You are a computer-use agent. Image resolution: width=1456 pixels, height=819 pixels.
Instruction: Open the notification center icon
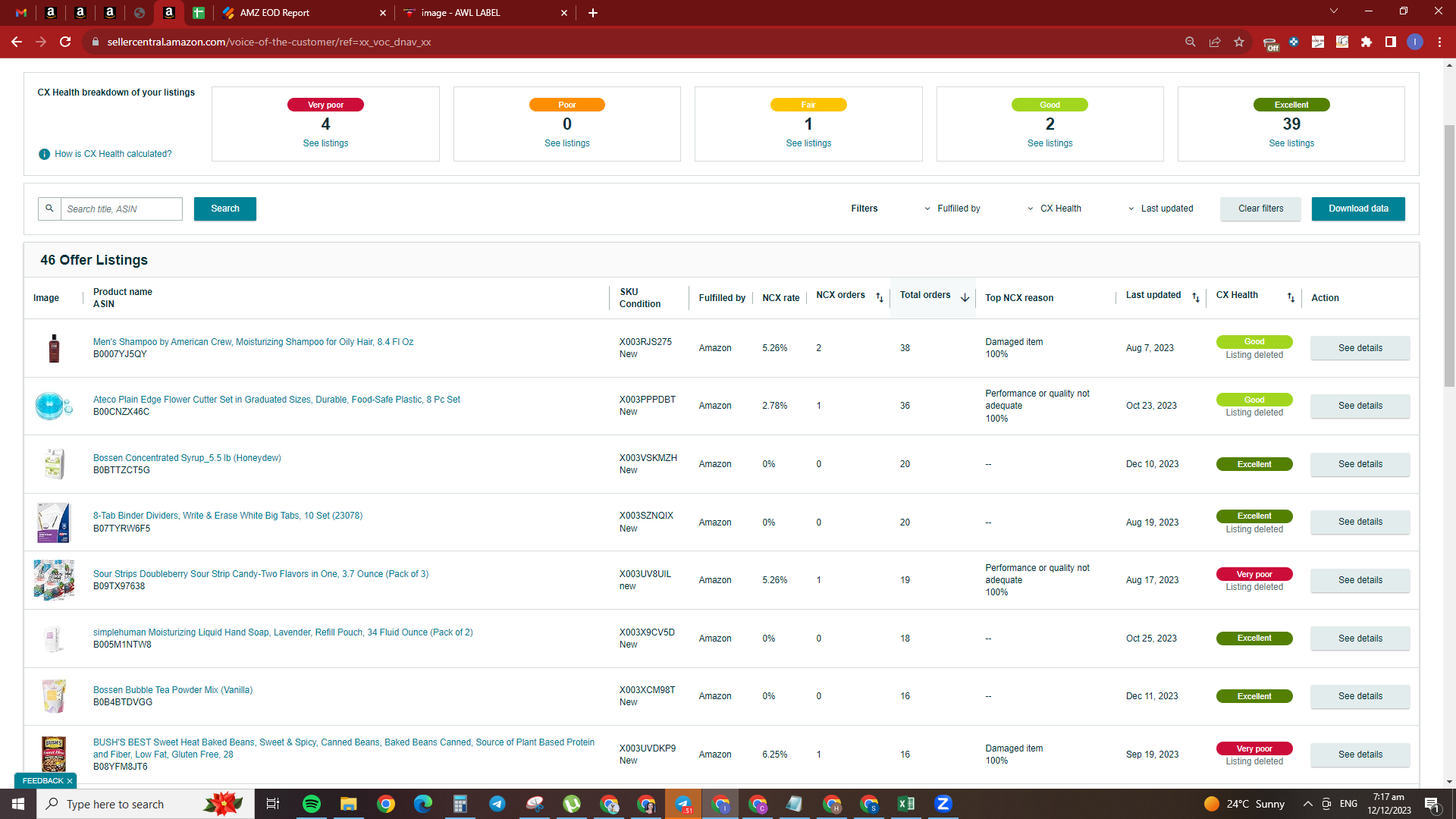click(x=1432, y=804)
